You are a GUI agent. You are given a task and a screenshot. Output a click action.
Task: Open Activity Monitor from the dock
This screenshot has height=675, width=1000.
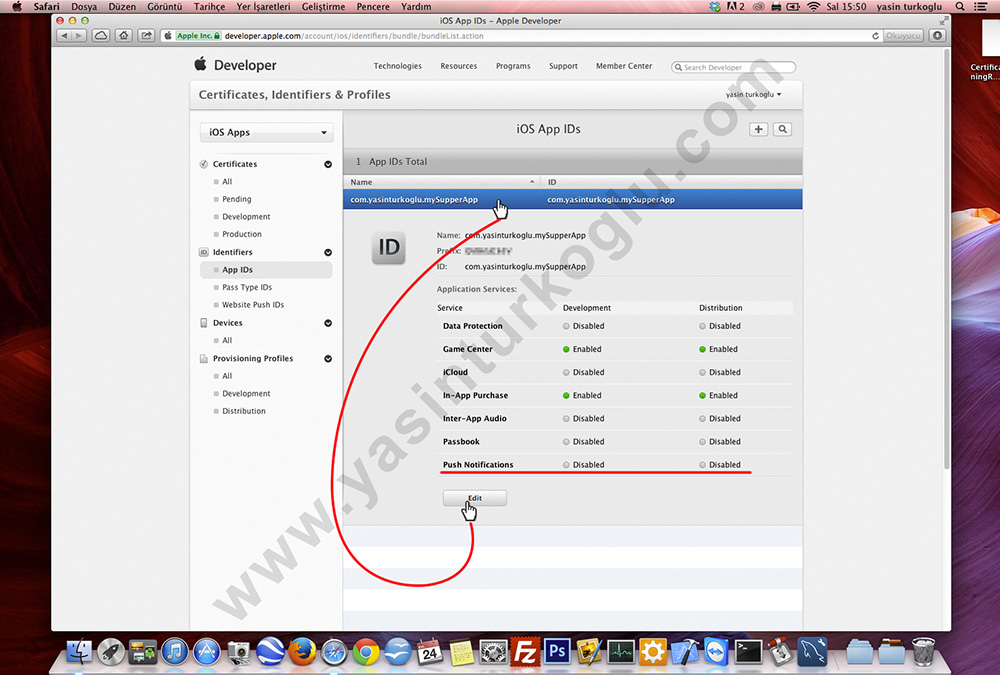(x=621, y=652)
